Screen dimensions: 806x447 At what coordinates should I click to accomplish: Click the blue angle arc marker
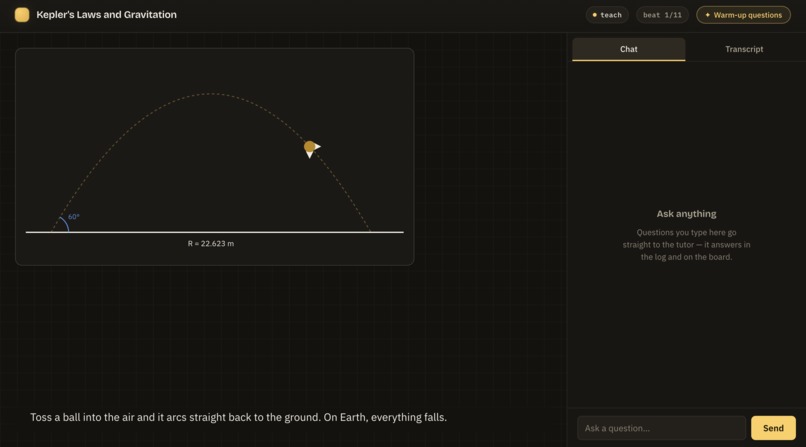(64, 225)
